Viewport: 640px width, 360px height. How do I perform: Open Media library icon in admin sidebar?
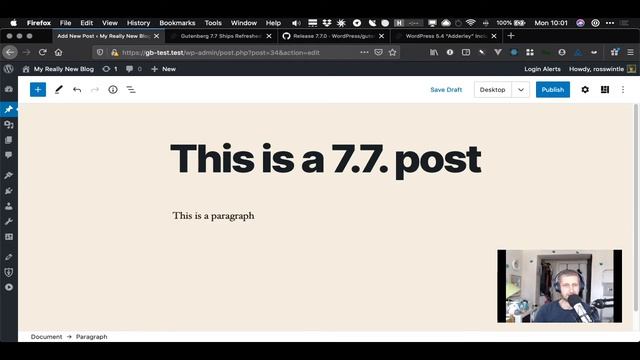[9, 124]
